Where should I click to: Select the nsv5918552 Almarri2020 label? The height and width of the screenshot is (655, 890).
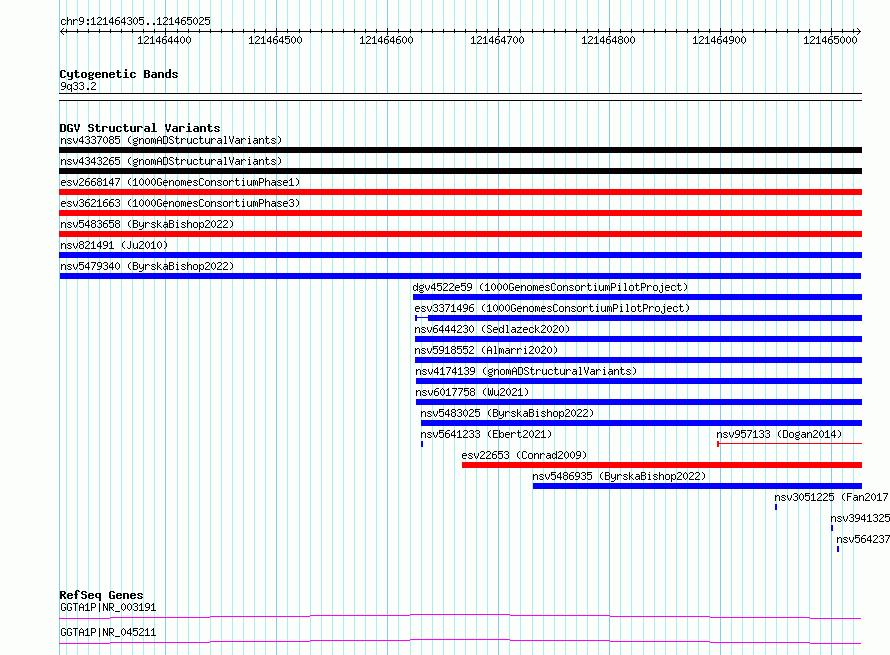coord(486,350)
